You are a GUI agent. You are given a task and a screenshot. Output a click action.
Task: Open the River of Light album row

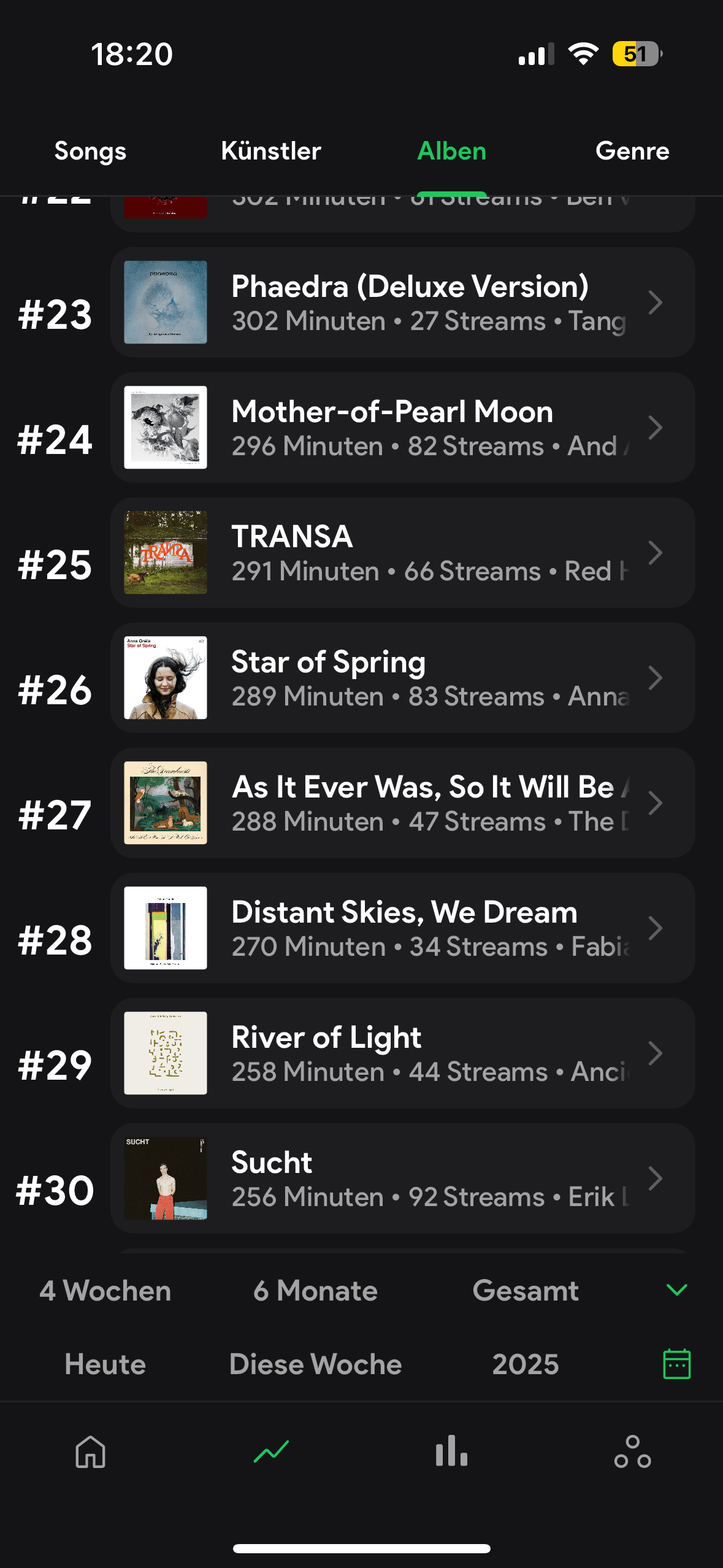[x=402, y=1053]
